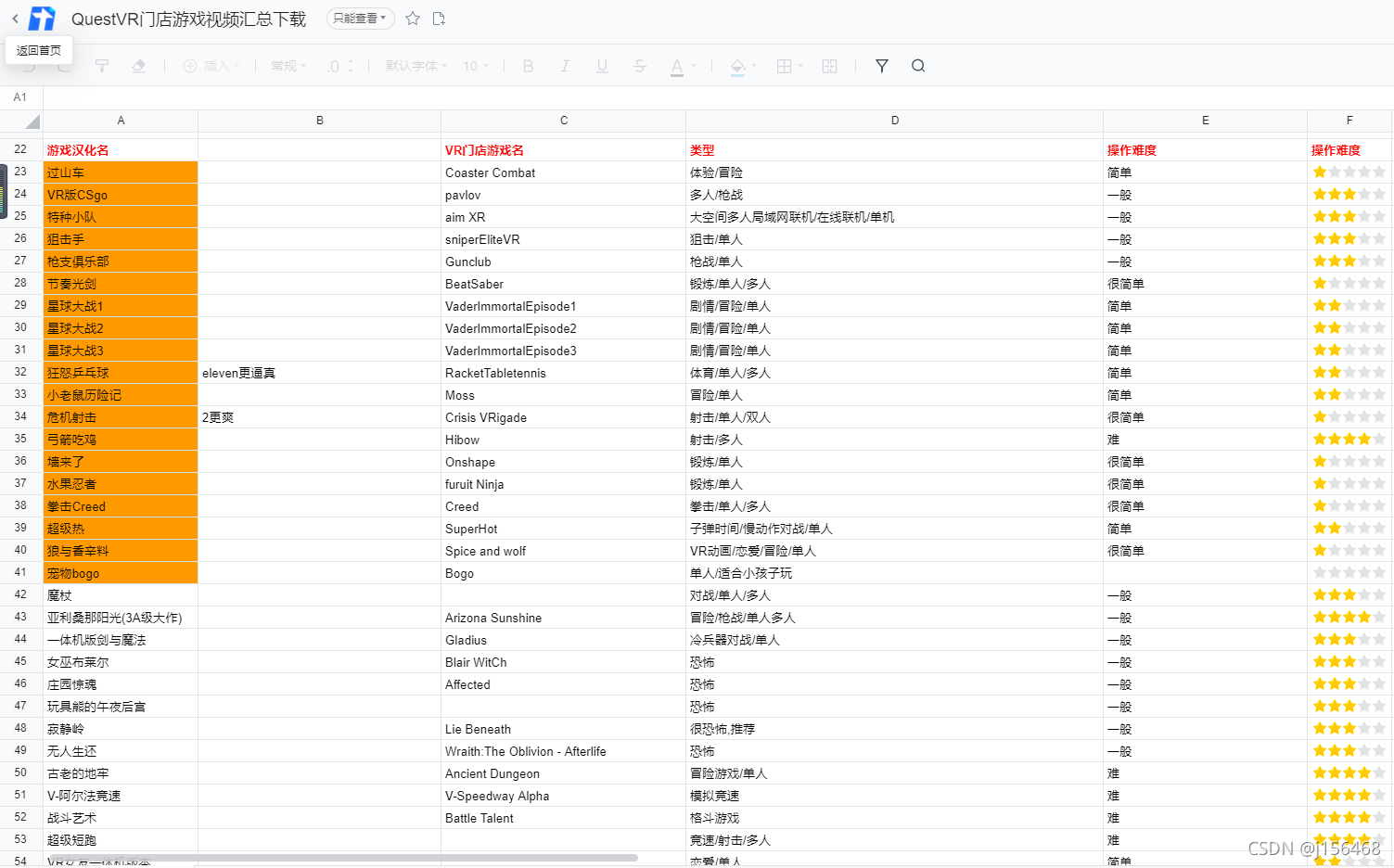
Task: Click the VR门店游戏名 header cell
Action: click(564, 150)
